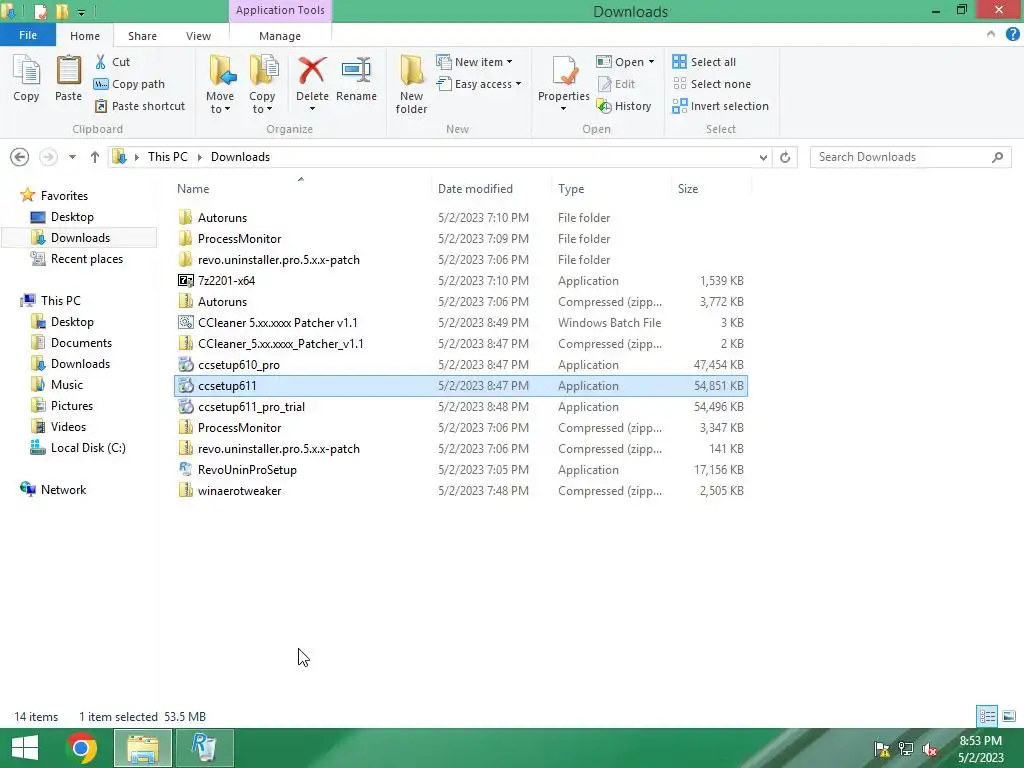Click Downloads in the address breadcrumb

point(240,157)
